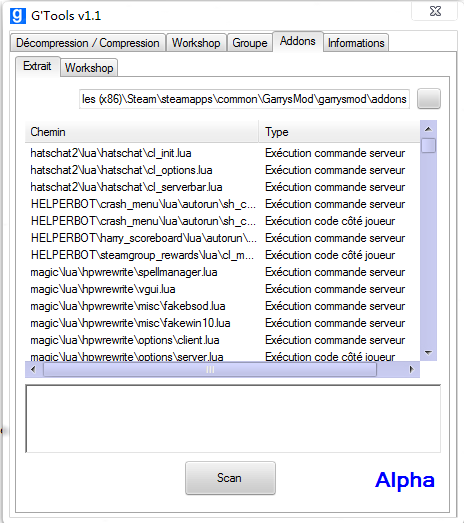Open the Décompression / Compression tab
The height and width of the screenshot is (523, 464).
coord(88,43)
